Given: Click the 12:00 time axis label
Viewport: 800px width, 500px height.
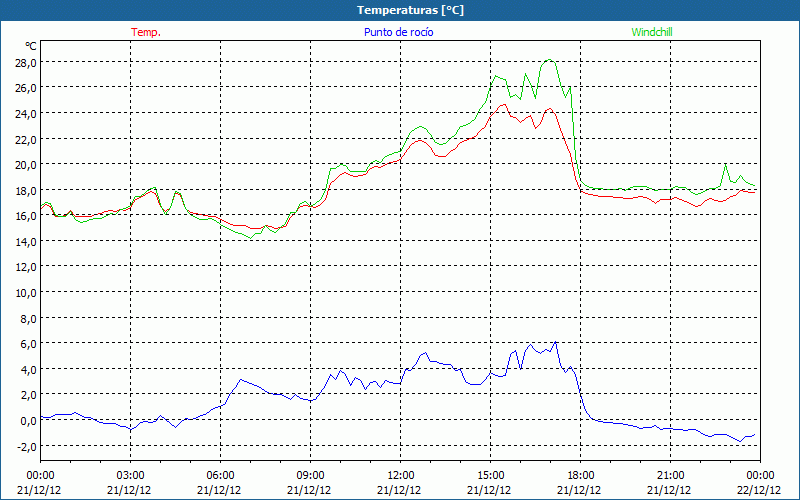Looking at the screenshot, I should click(401, 476).
